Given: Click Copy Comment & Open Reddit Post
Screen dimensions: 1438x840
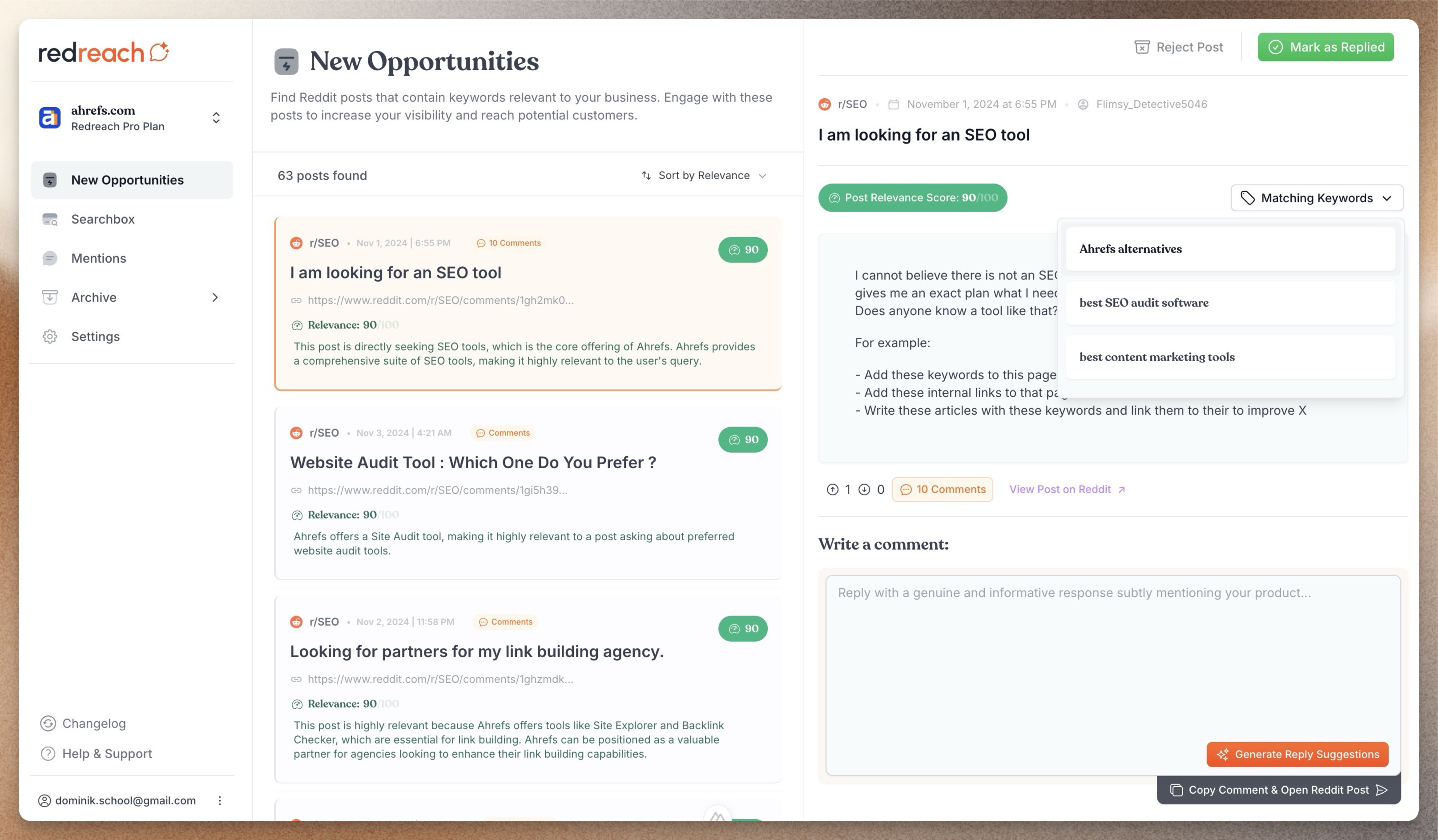Looking at the screenshot, I should [1278, 790].
